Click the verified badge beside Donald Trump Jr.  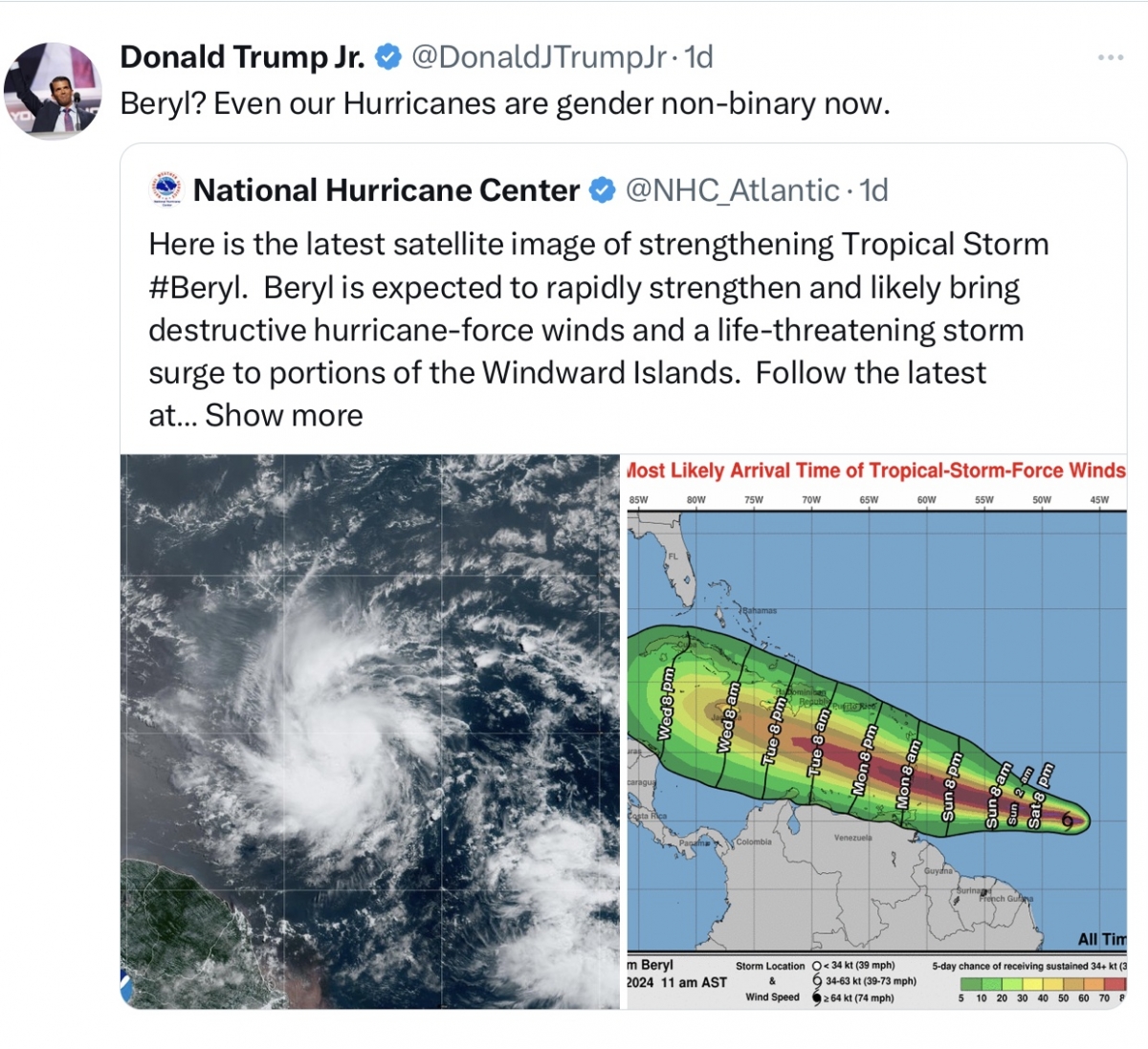[387, 57]
